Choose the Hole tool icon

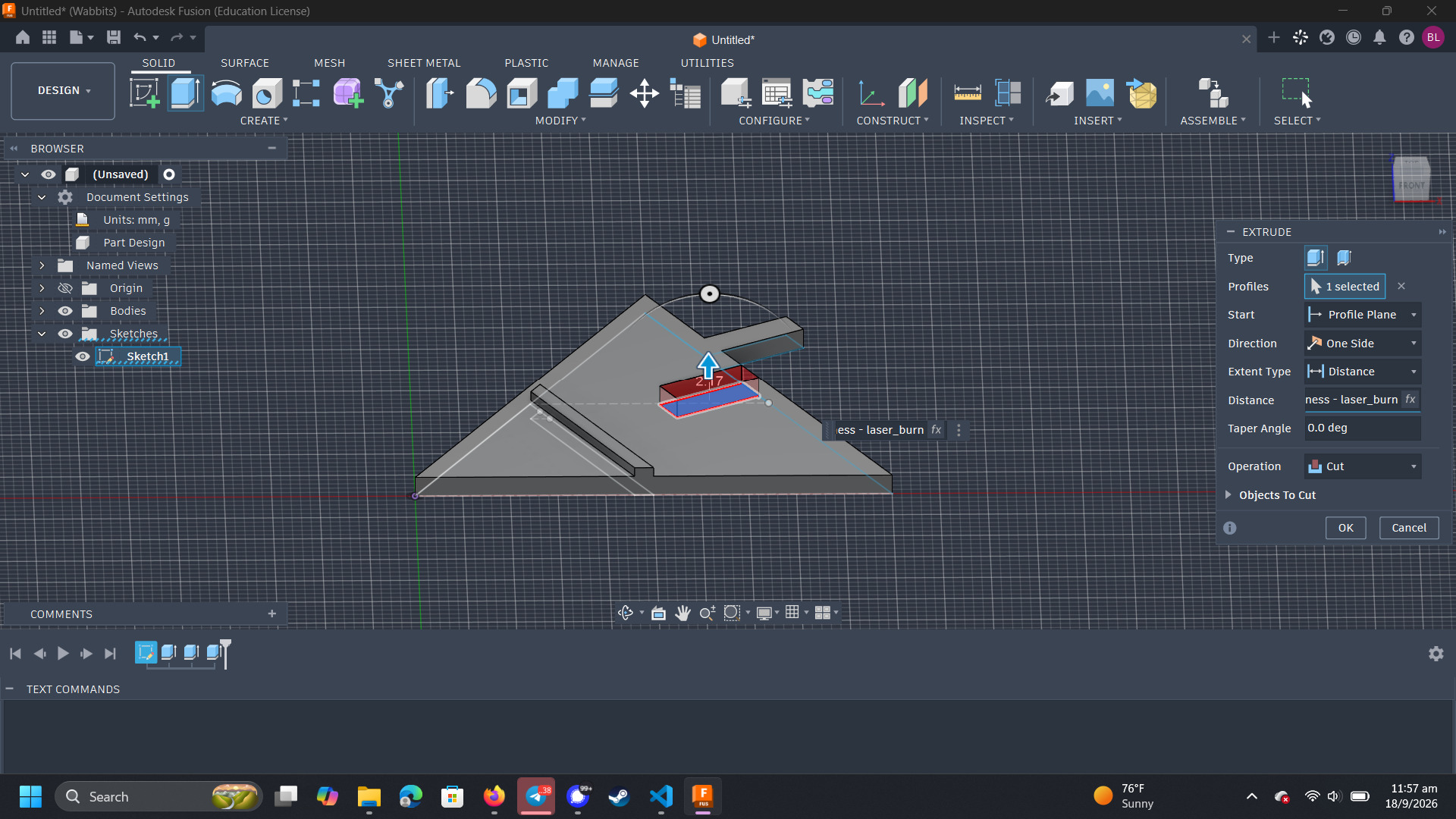[266, 93]
